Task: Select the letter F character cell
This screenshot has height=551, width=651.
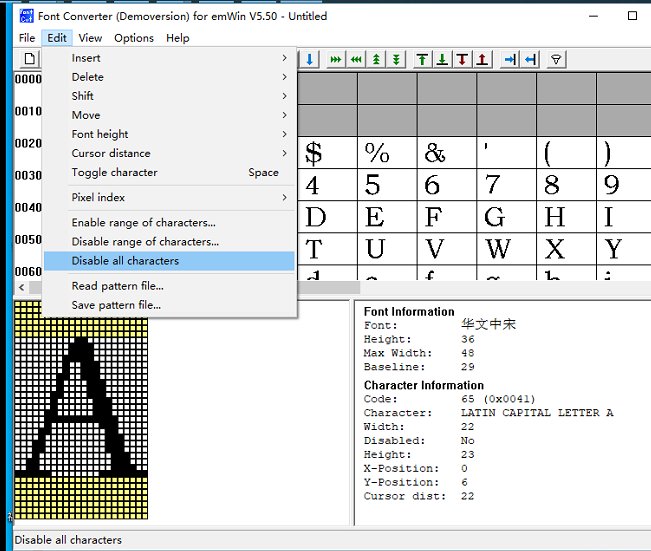Action: click(447, 217)
